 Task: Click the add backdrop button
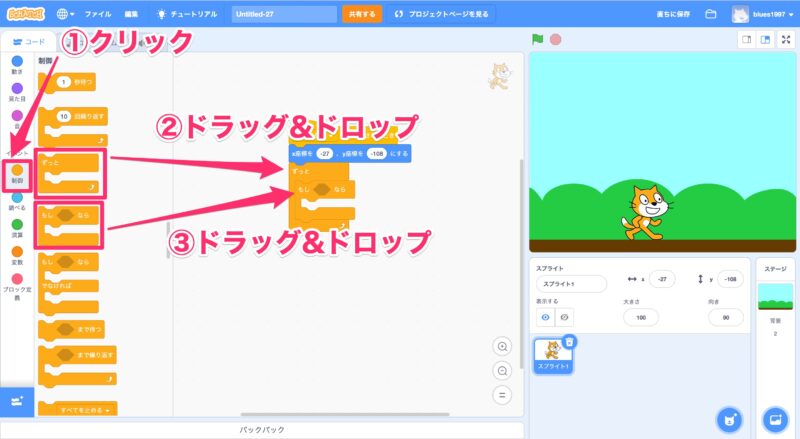pyautogui.click(x=775, y=418)
